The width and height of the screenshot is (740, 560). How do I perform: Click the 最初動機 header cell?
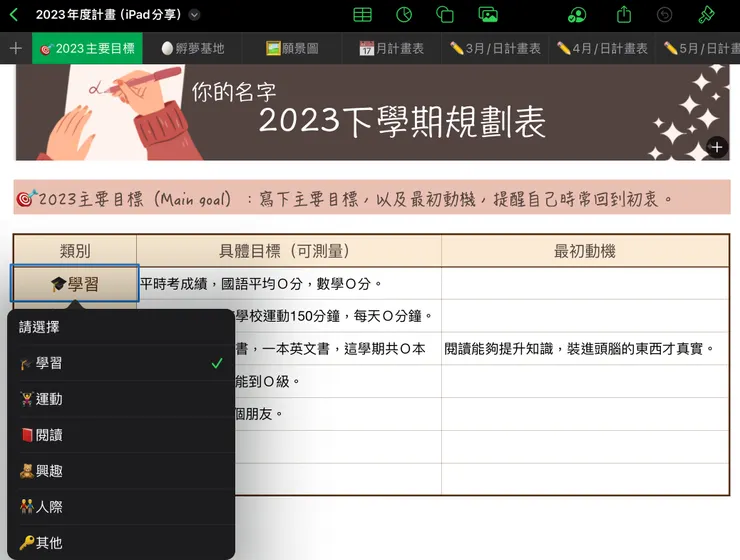pyautogui.click(x=585, y=251)
